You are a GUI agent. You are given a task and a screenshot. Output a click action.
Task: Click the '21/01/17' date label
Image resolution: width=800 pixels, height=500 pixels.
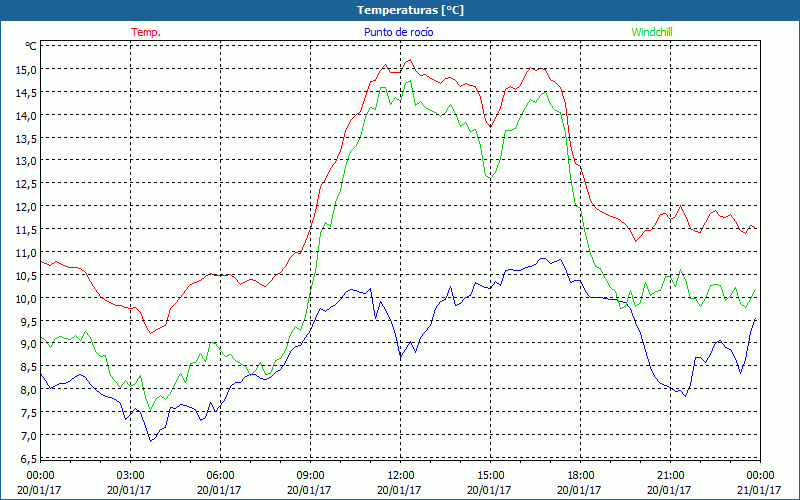click(x=759, y=490)
